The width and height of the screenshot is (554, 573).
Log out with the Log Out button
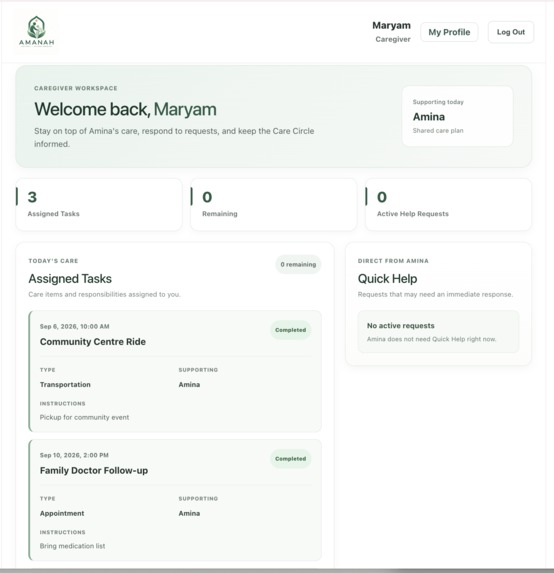pos(511,32)
